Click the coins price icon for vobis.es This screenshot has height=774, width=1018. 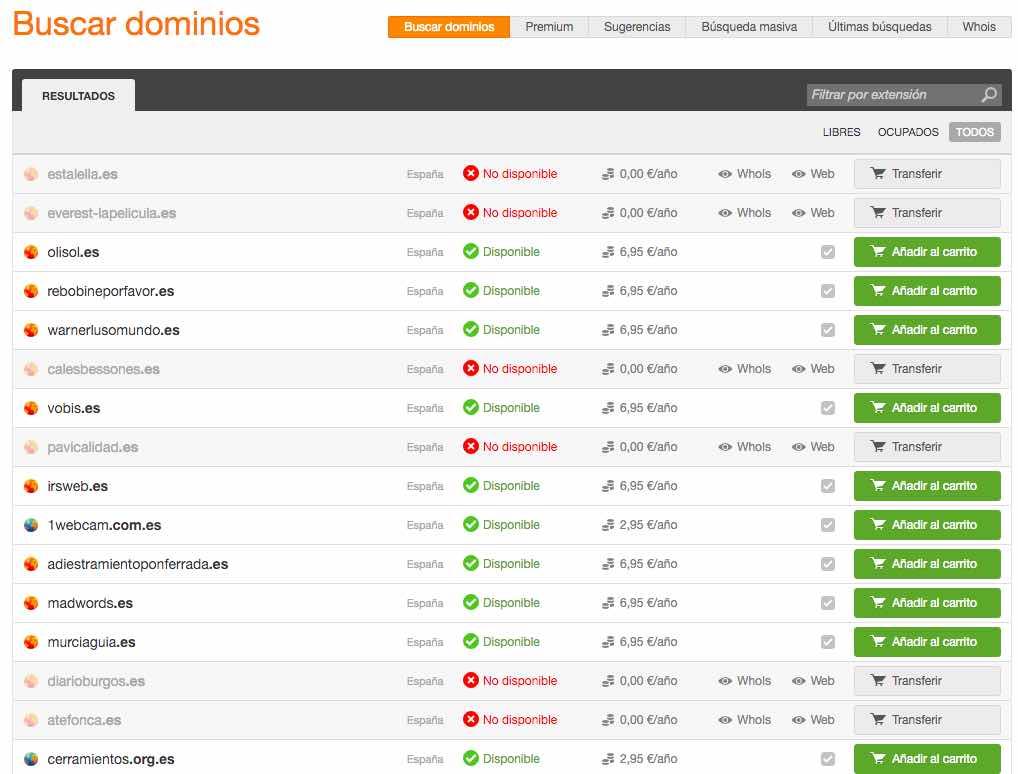pos(608,408)
